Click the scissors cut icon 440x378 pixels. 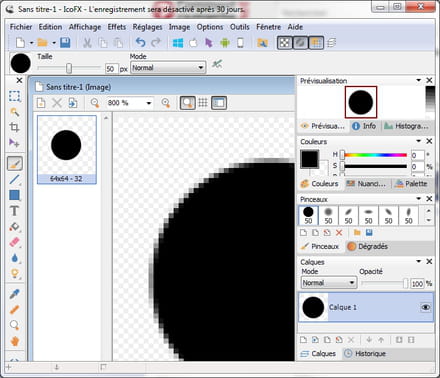pyautogui.click(x=87, y=43)
